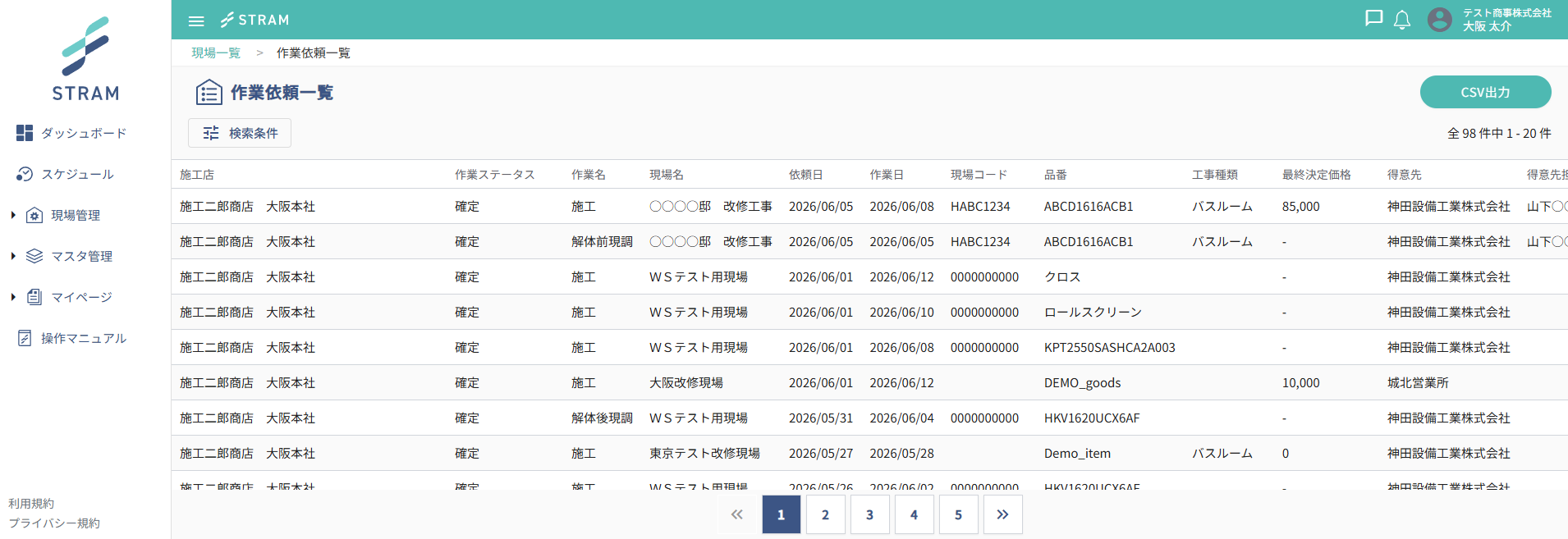Open マスタ管理 menu item
Viewport: 1568px width, 539px height.
coord(81,256)
